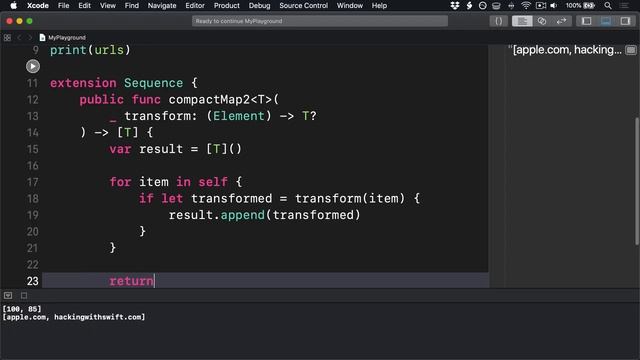The width and height of the screenshot is (640, 360).
Task: Open the Navigate menu
Action: pos(162,6)
